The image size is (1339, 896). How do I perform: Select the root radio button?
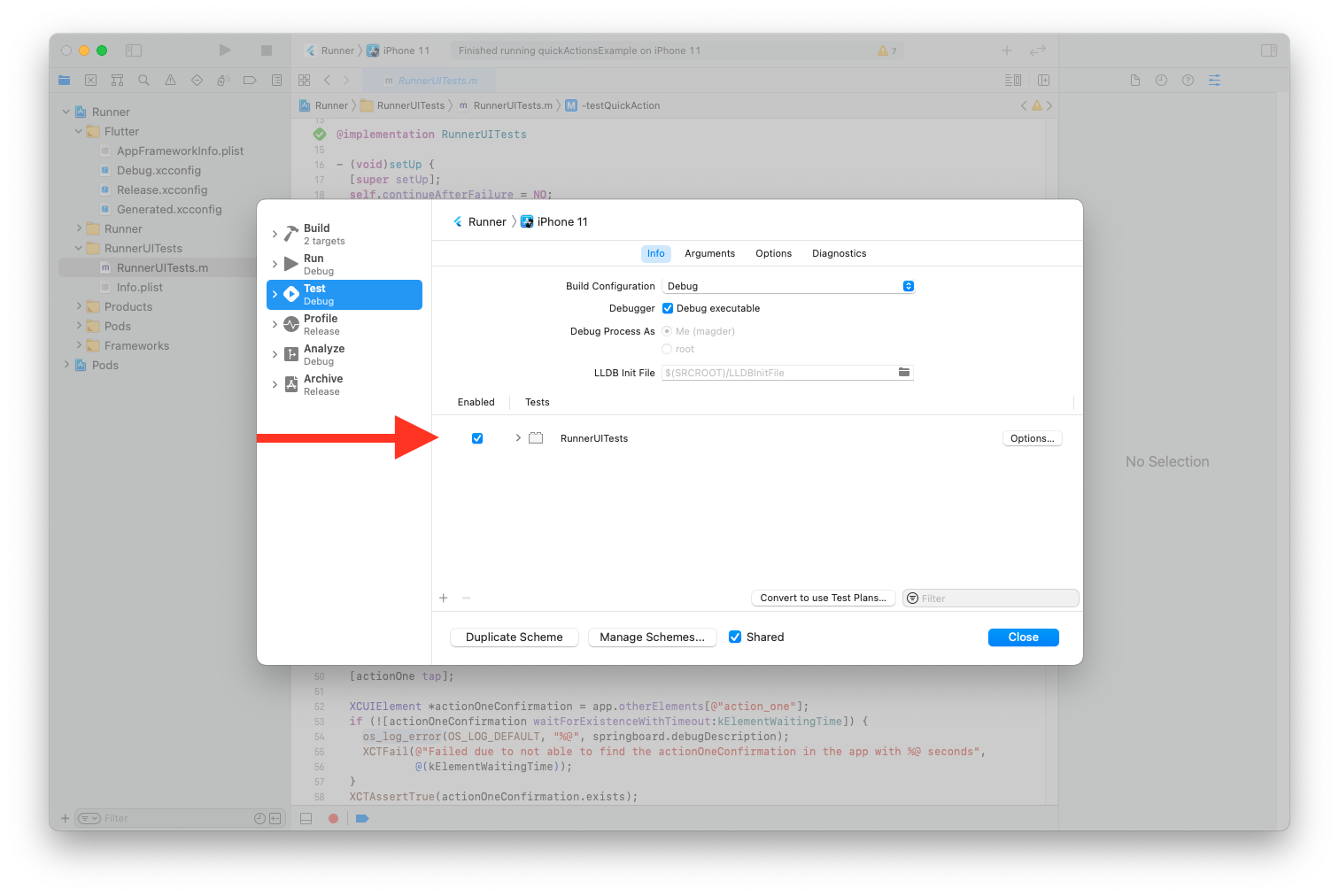pyautogui.click(x=667, y=349)
